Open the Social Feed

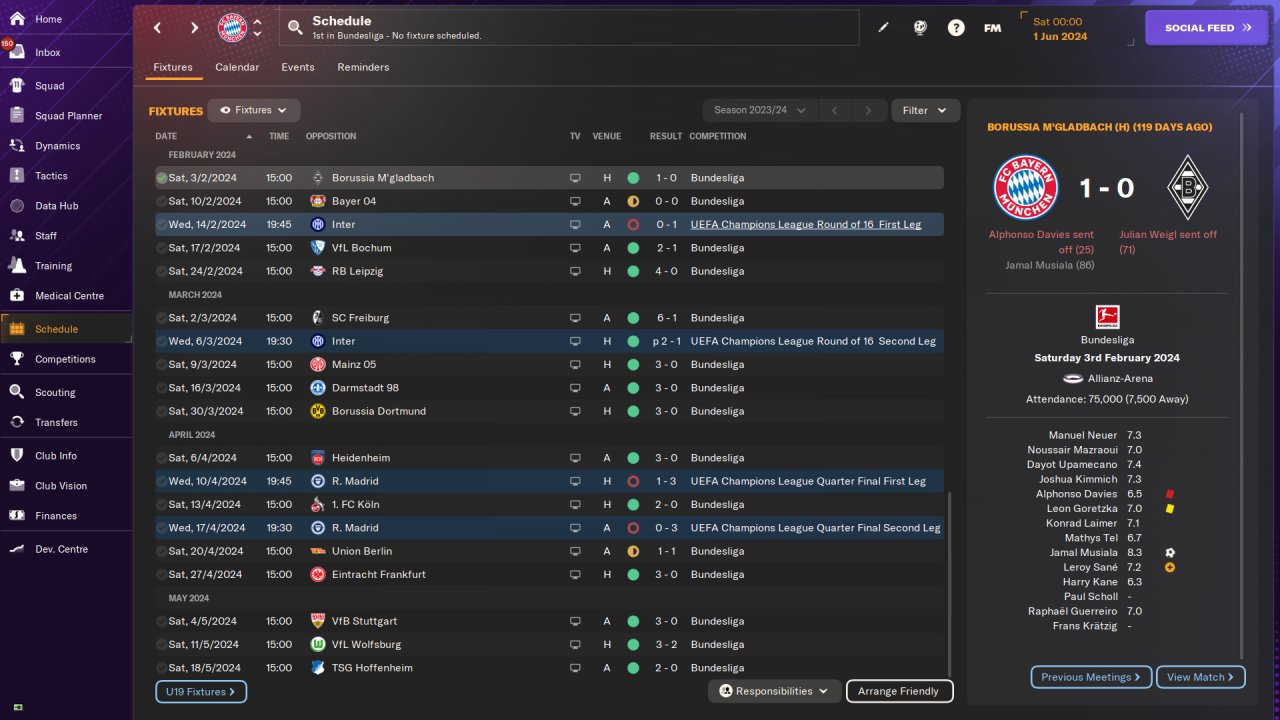coord(1208,28)
